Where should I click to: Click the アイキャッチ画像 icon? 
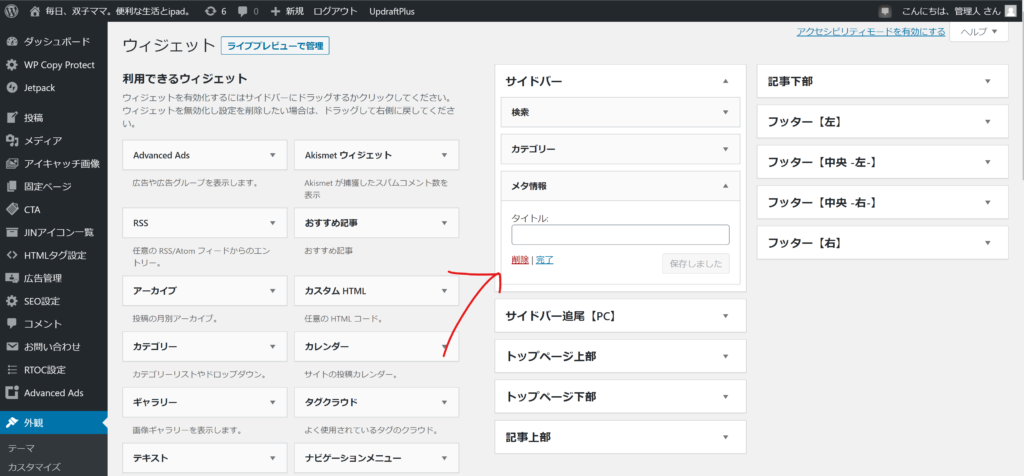[x=12, y=164]
